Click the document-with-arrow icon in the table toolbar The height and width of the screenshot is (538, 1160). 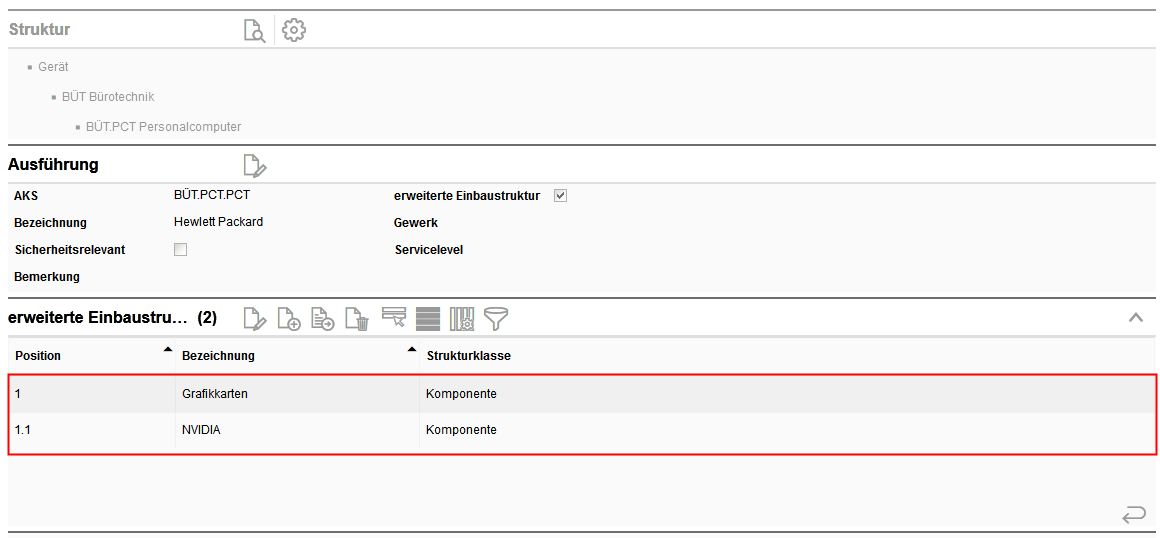click(x=323, y=319)
